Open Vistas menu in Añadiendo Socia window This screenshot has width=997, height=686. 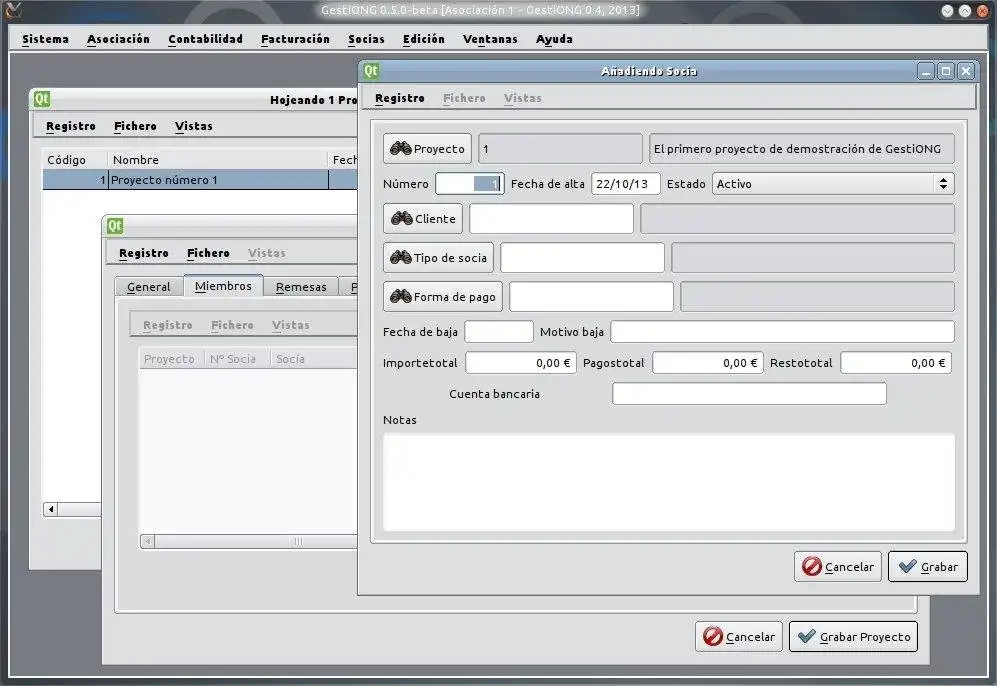click(x=523, y=98)
